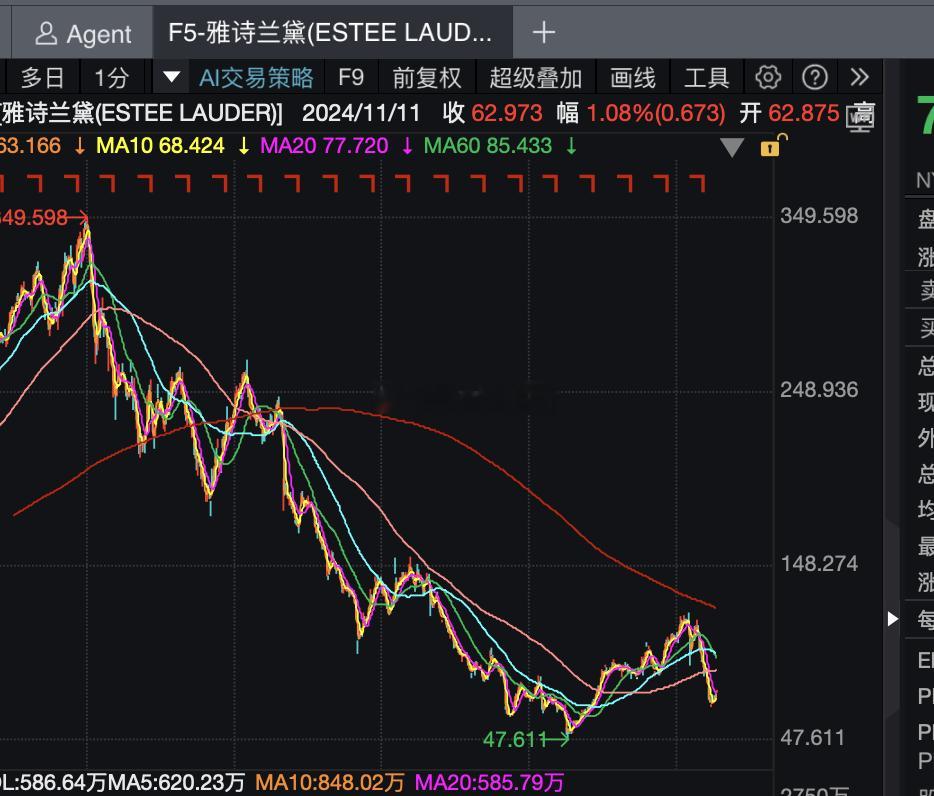
Task: Select the F5-雅诗兰黛 (ESTEE LAUDER) tab
Action: point(332,33)
